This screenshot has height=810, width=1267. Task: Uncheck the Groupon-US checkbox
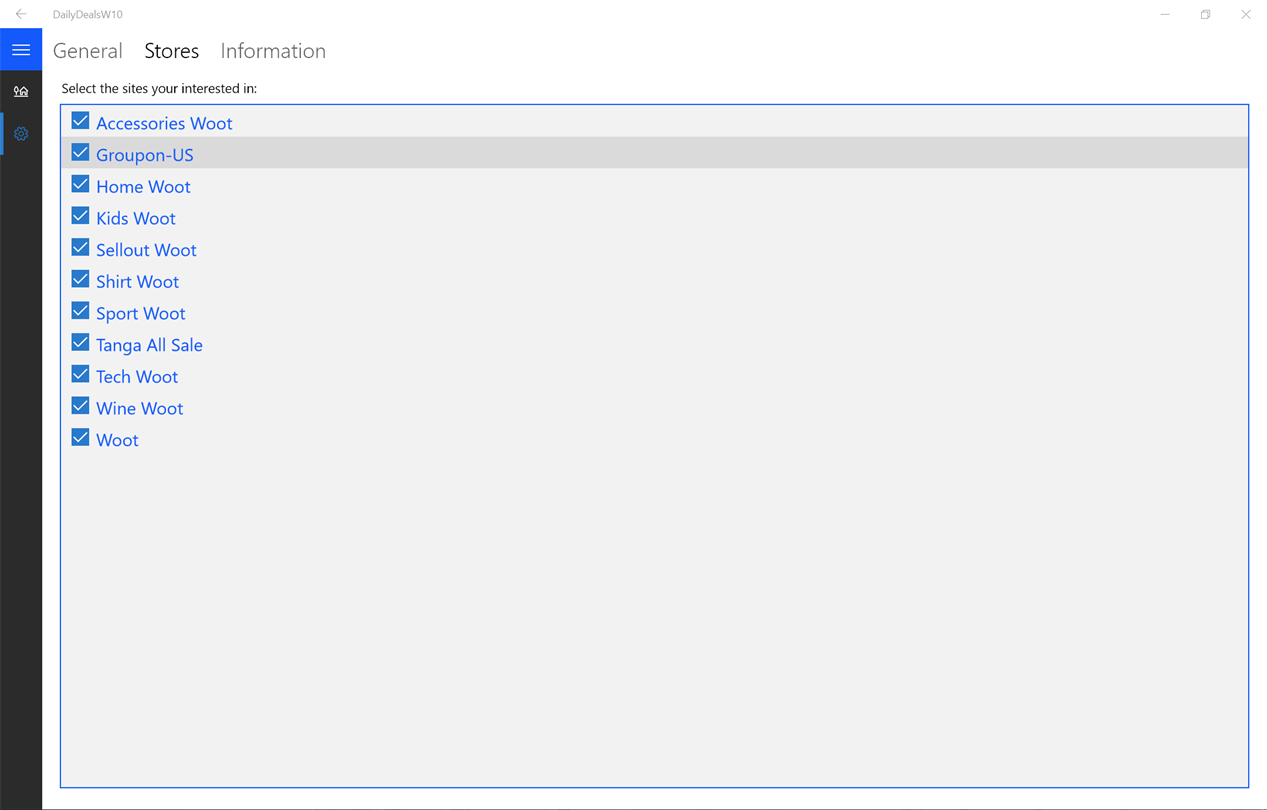point(80,153)
